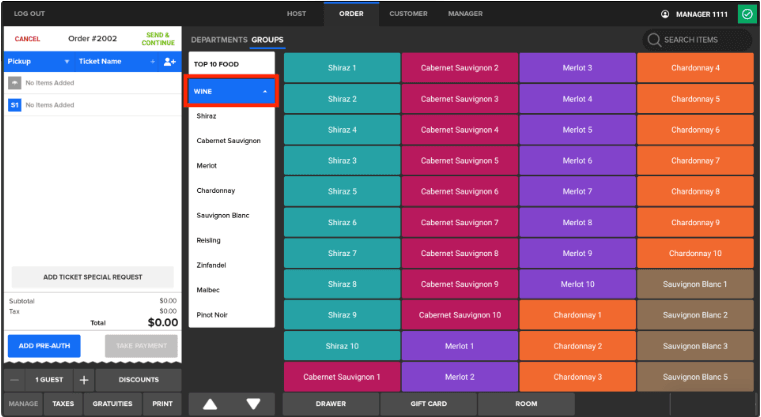Page the group list down with triangle
Viewport: 761px width, 417px height.
[x=253, y=404]
